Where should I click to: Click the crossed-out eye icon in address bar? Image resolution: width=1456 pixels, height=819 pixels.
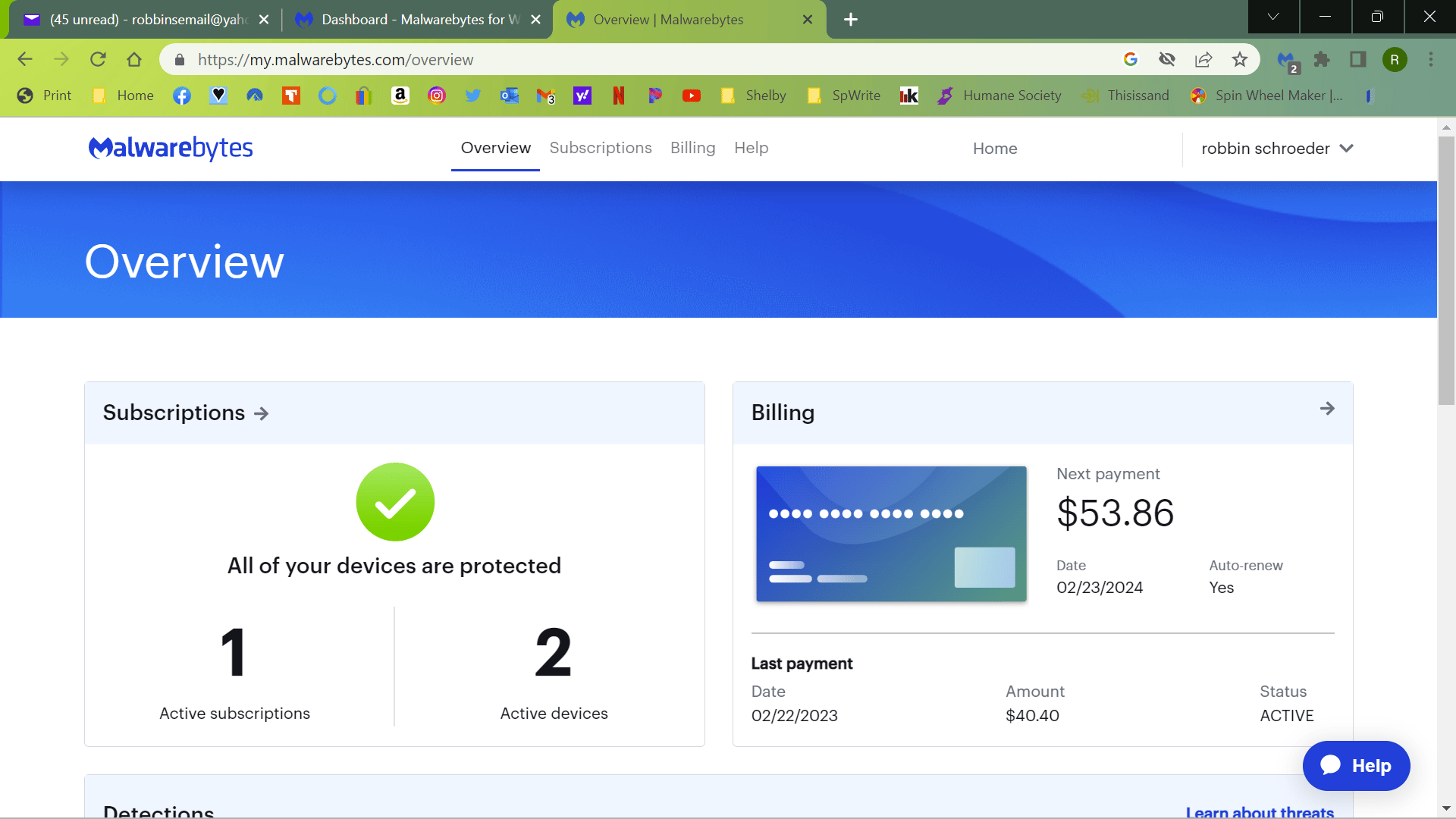(1167, 59)
